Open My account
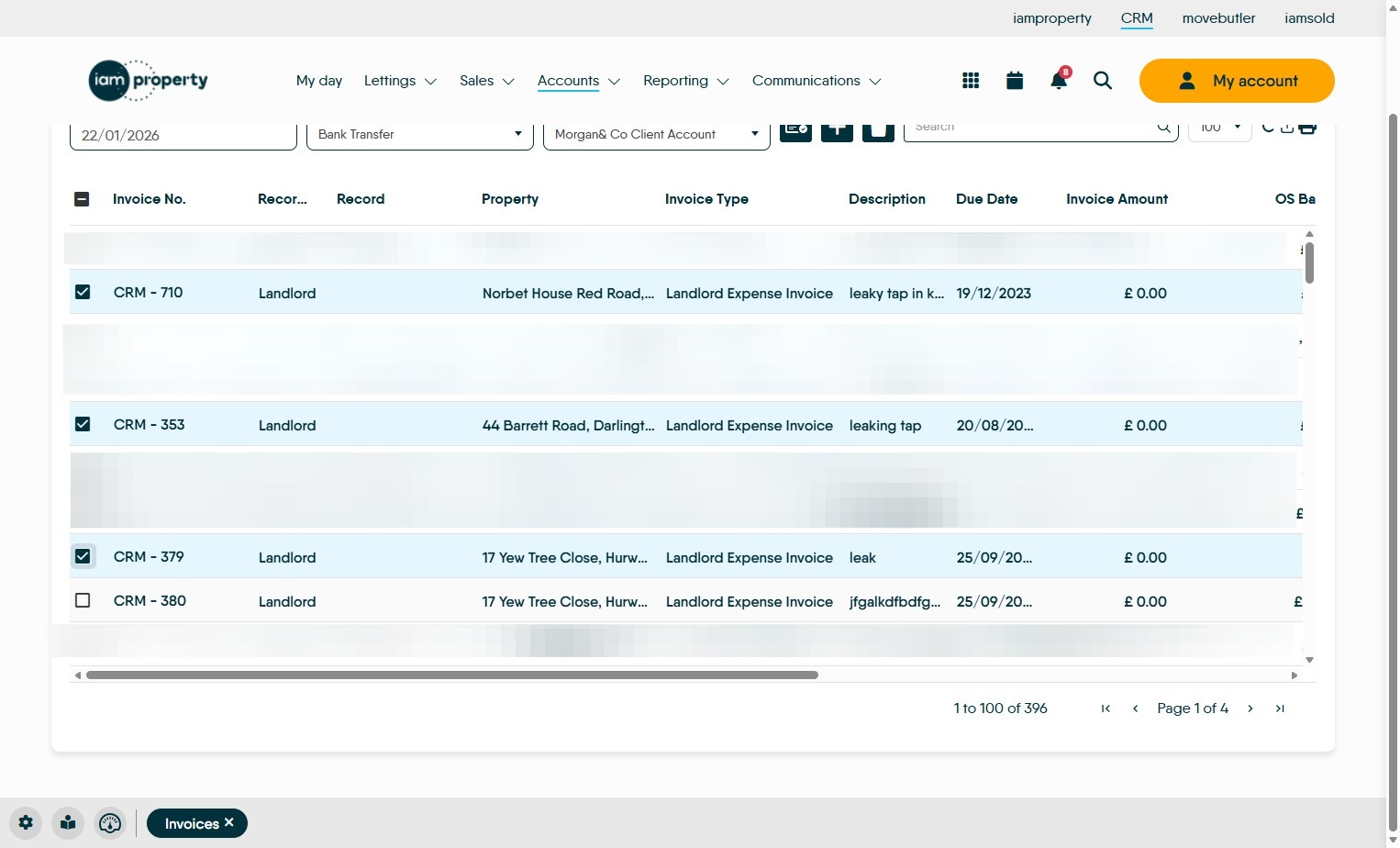Screen dimensions: 1400x848 1237,81
